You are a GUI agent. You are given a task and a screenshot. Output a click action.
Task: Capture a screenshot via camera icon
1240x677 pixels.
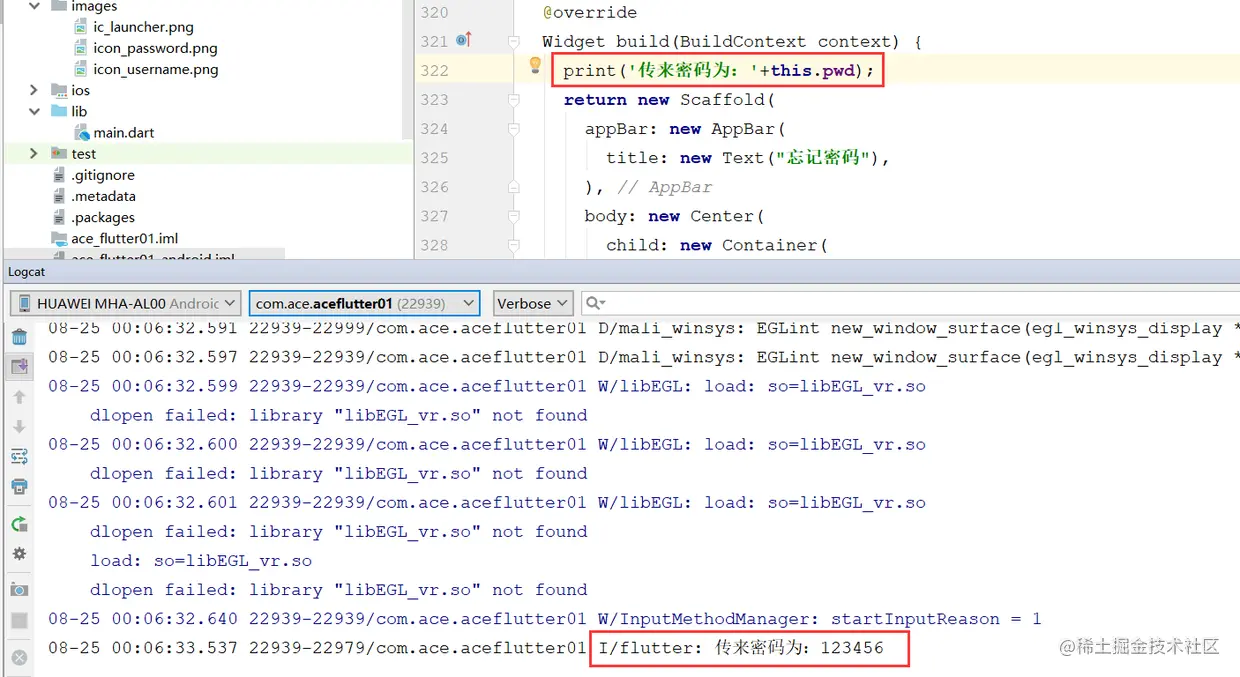(x=19, y=590)
